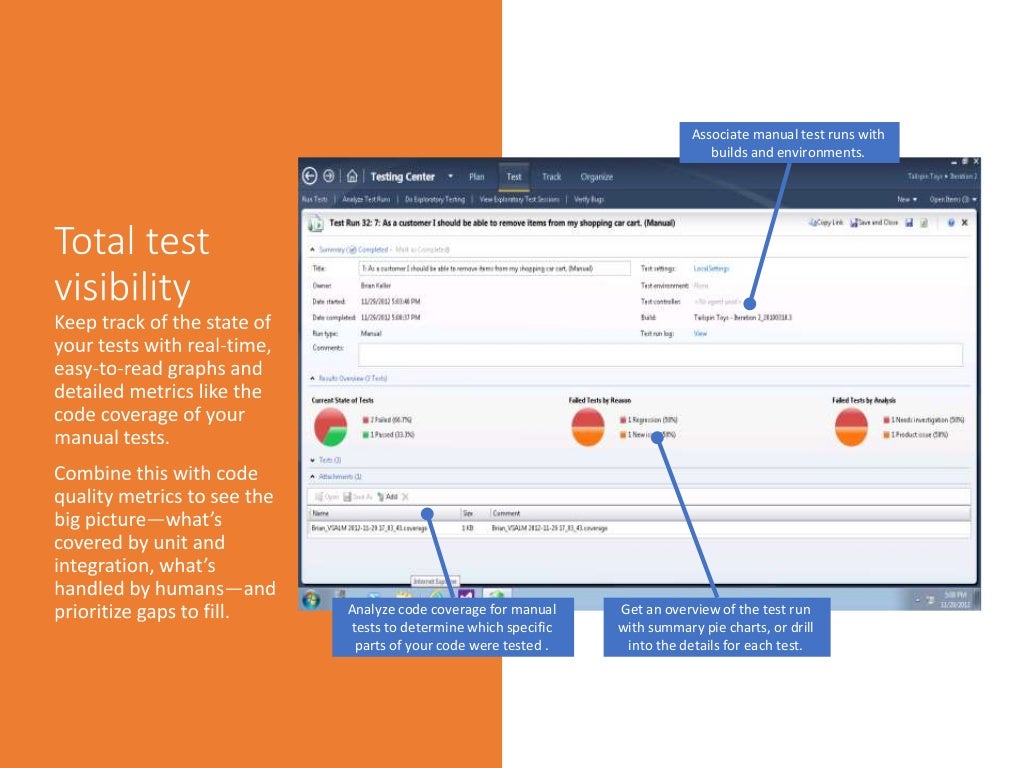
Task: Click the taskbar clock showing 5:08 PM
Action: point(953,600)
